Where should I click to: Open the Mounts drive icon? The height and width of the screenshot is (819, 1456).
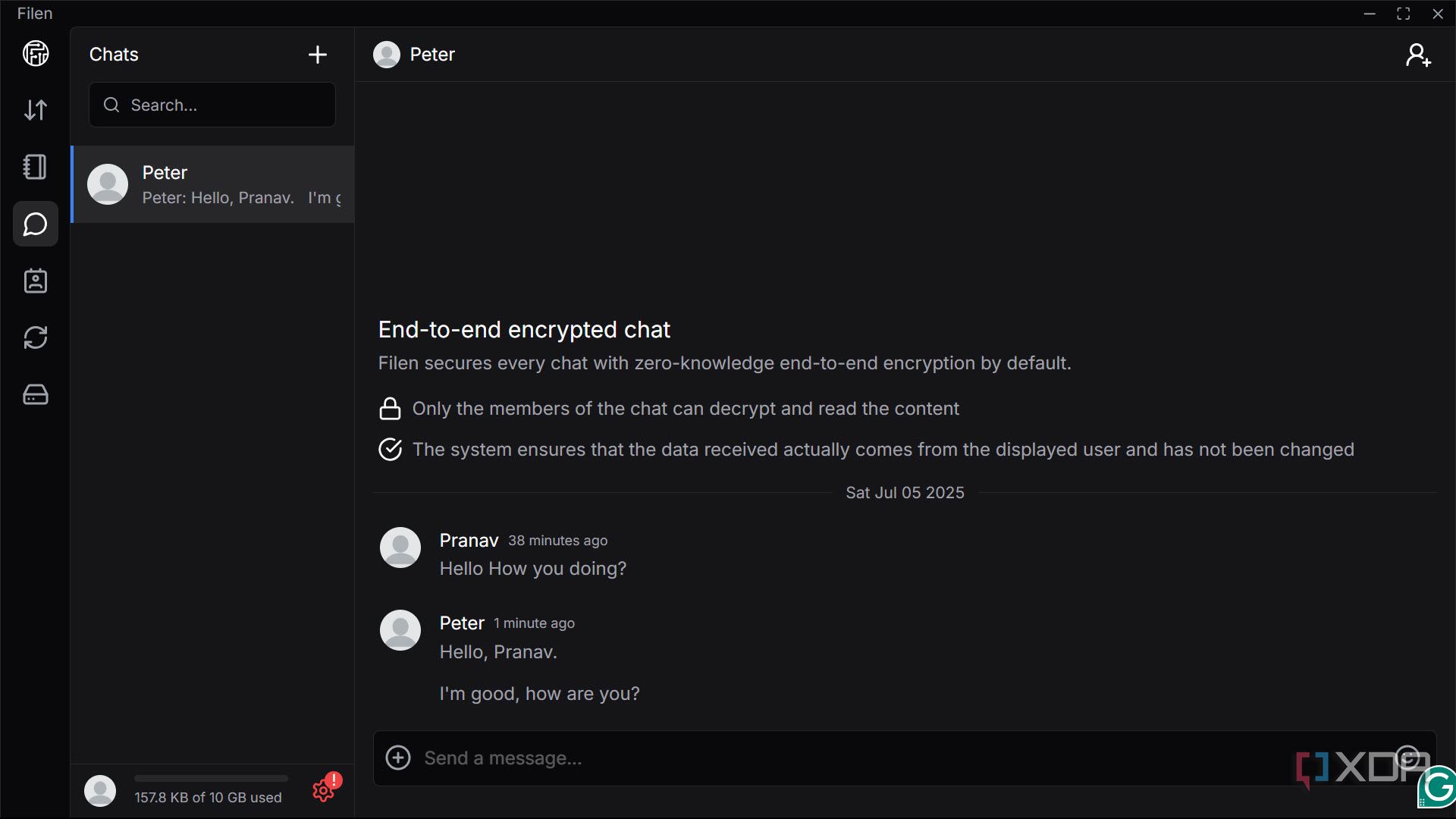click(36, 394)
